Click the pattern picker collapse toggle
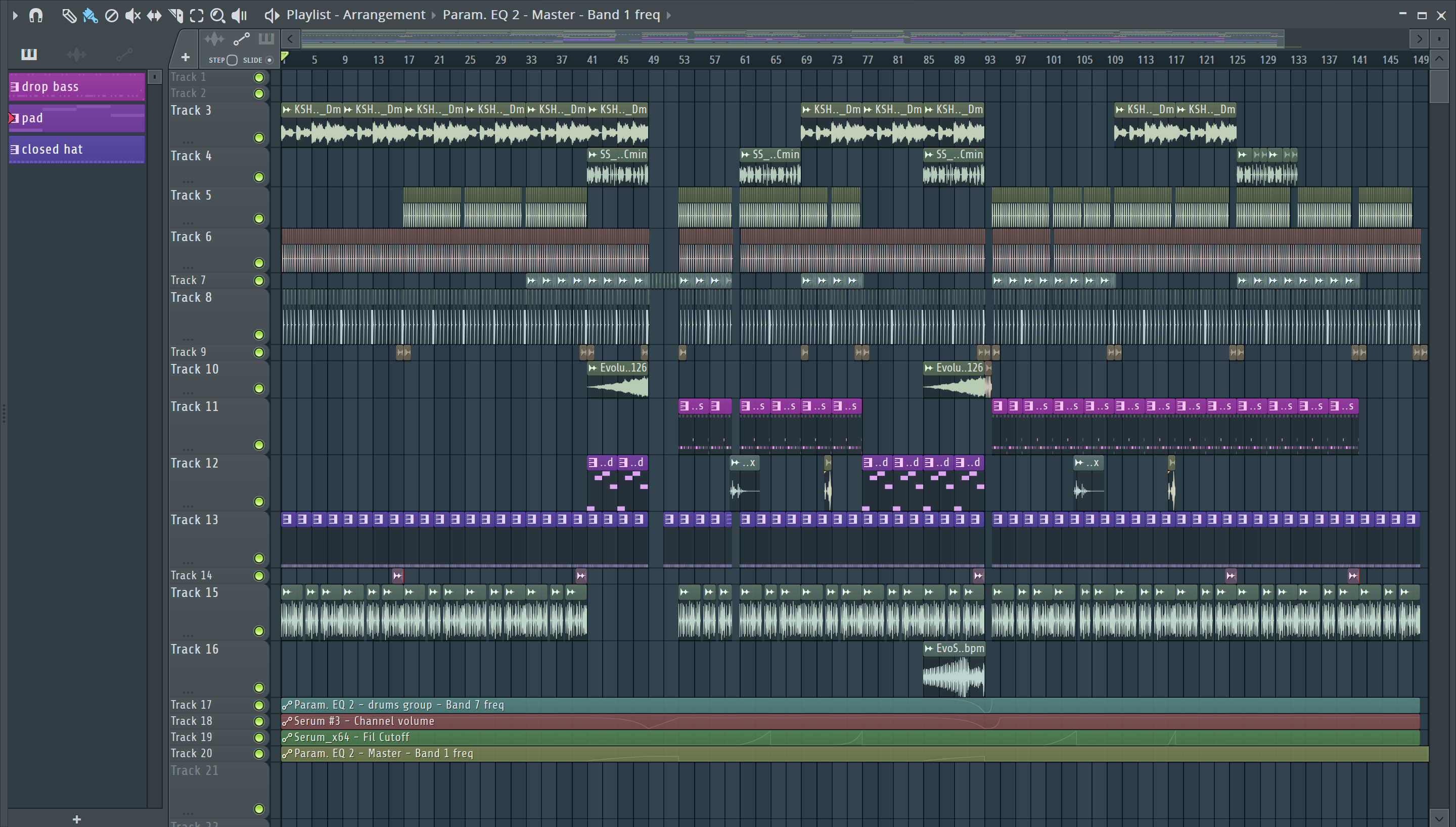This screenshot has width=1456, height=827. click(154, 76)
